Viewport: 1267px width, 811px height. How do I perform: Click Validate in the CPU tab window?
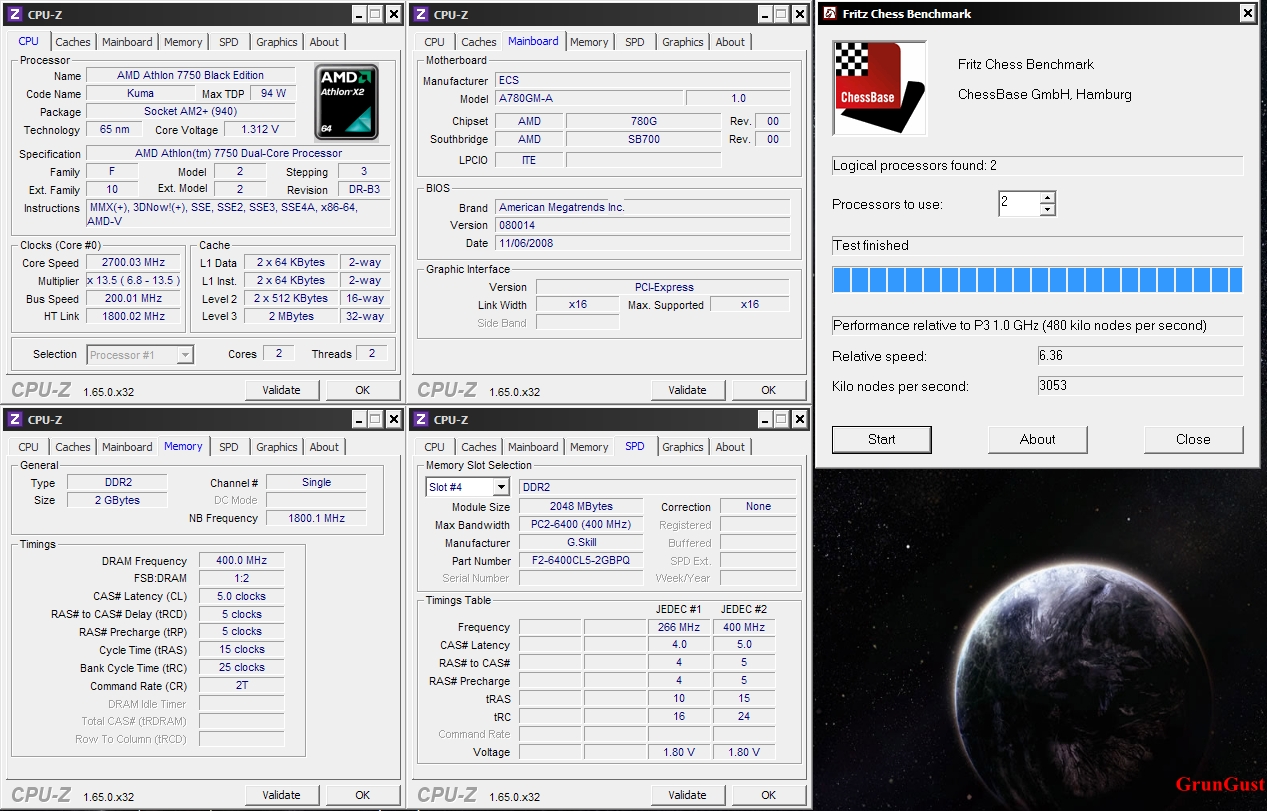281,390
